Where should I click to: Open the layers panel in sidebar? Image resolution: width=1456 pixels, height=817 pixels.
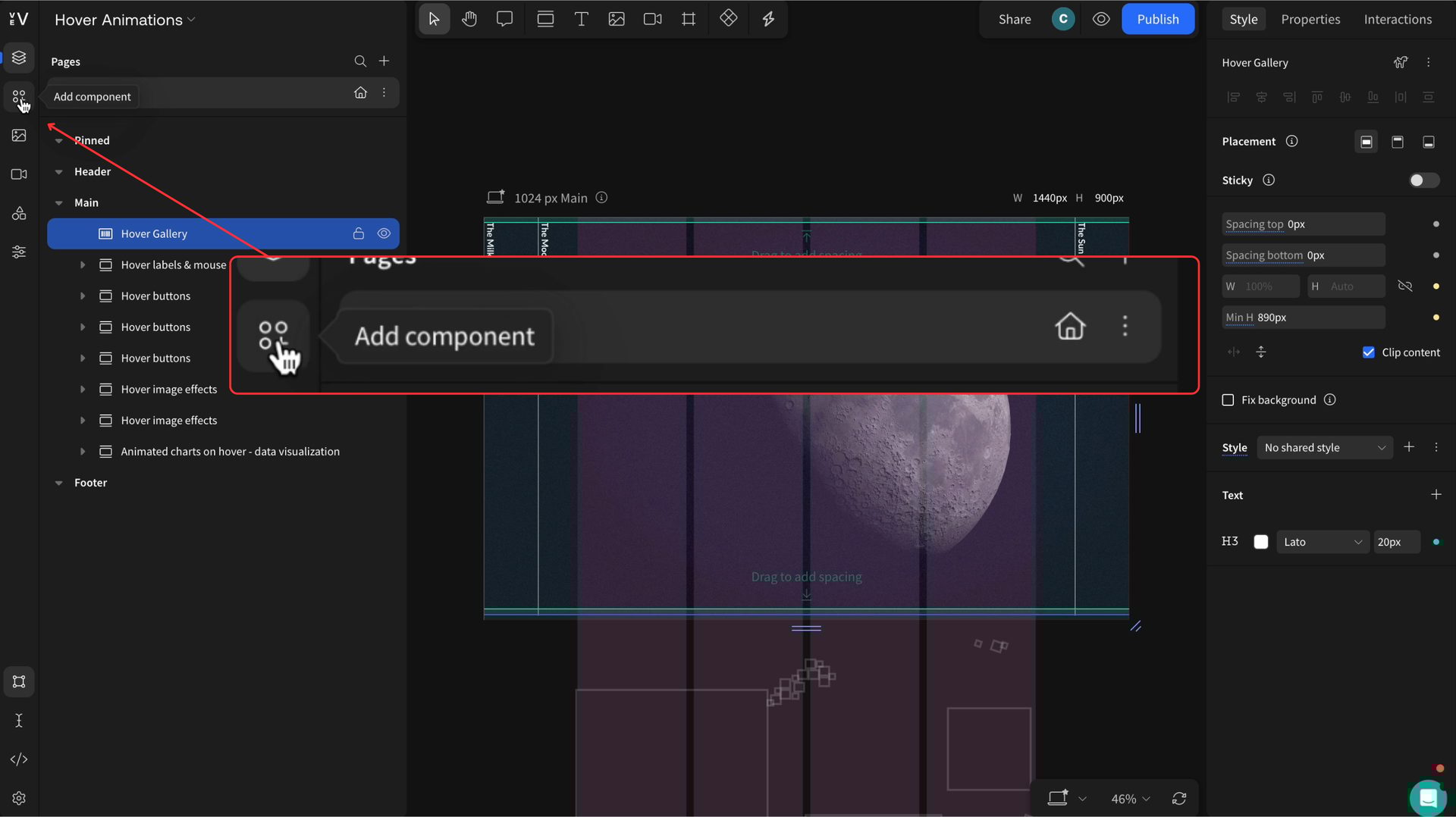(19, 58)
